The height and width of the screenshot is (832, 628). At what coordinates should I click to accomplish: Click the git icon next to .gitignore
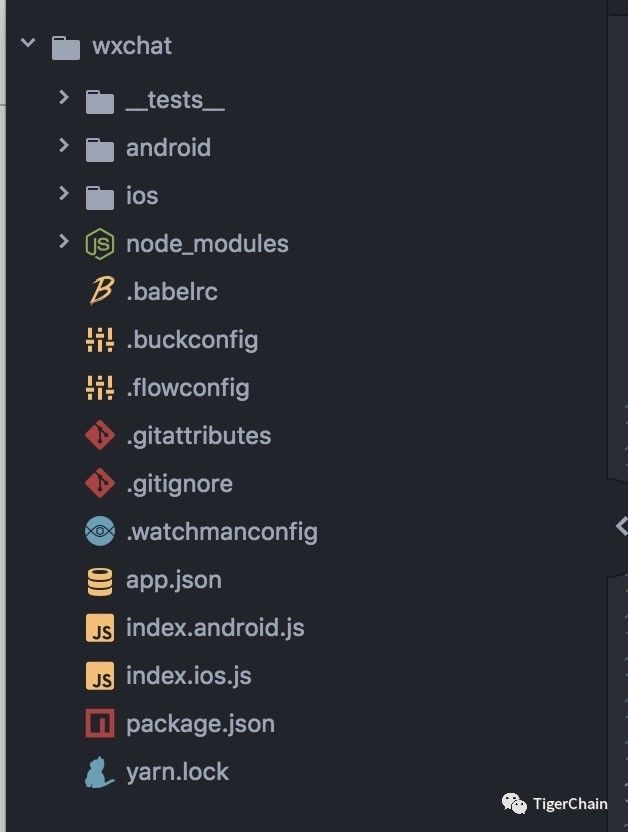[100, 483]
